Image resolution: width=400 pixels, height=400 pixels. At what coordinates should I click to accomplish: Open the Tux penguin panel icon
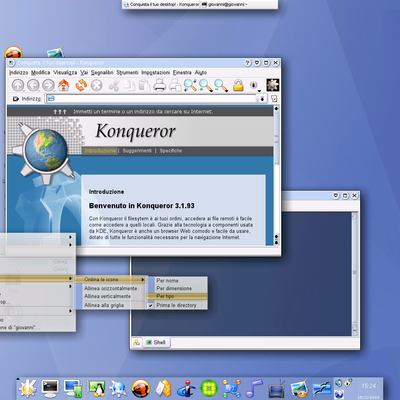[96, 388]
